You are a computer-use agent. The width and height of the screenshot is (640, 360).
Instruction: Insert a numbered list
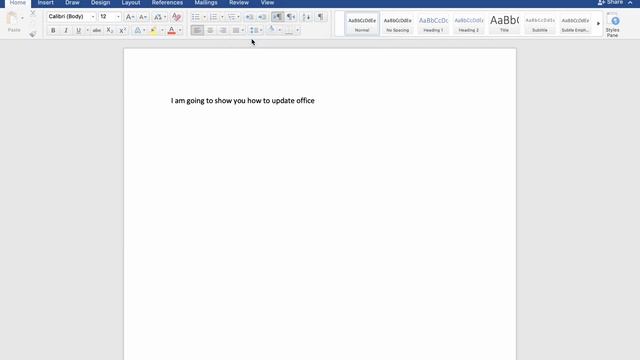pos(213,17)
